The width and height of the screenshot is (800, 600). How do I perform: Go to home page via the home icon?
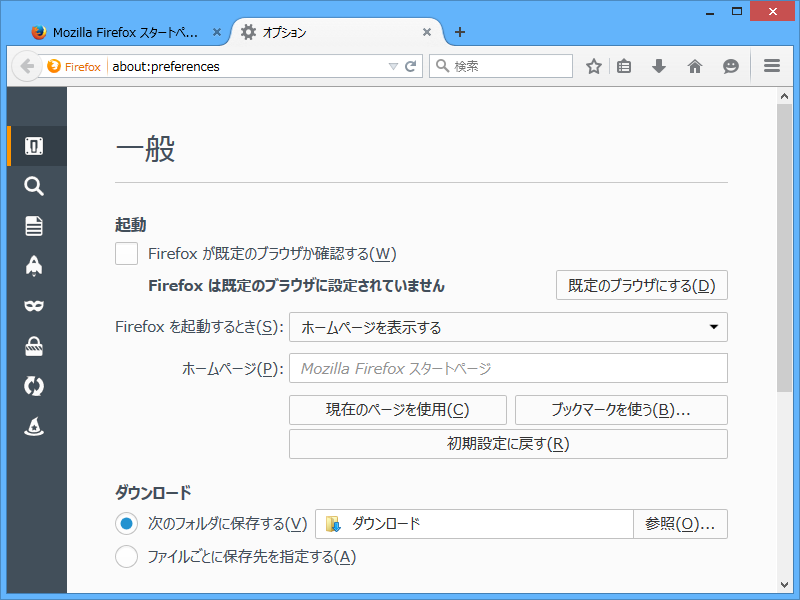[x=694, y=66]
